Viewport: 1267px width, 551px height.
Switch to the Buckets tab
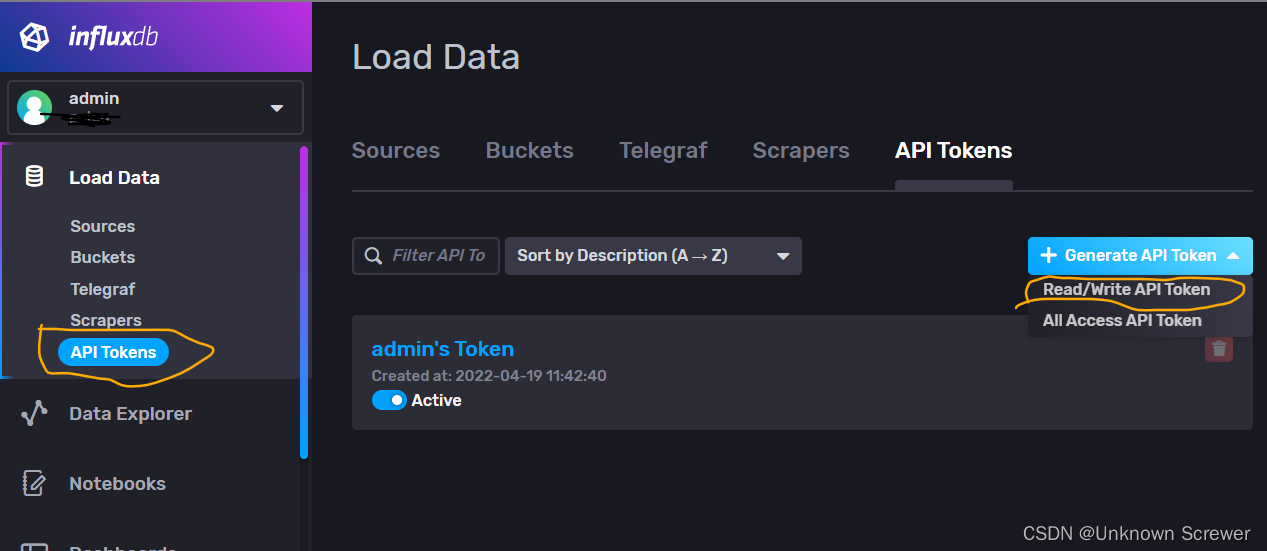coord(529,151)
